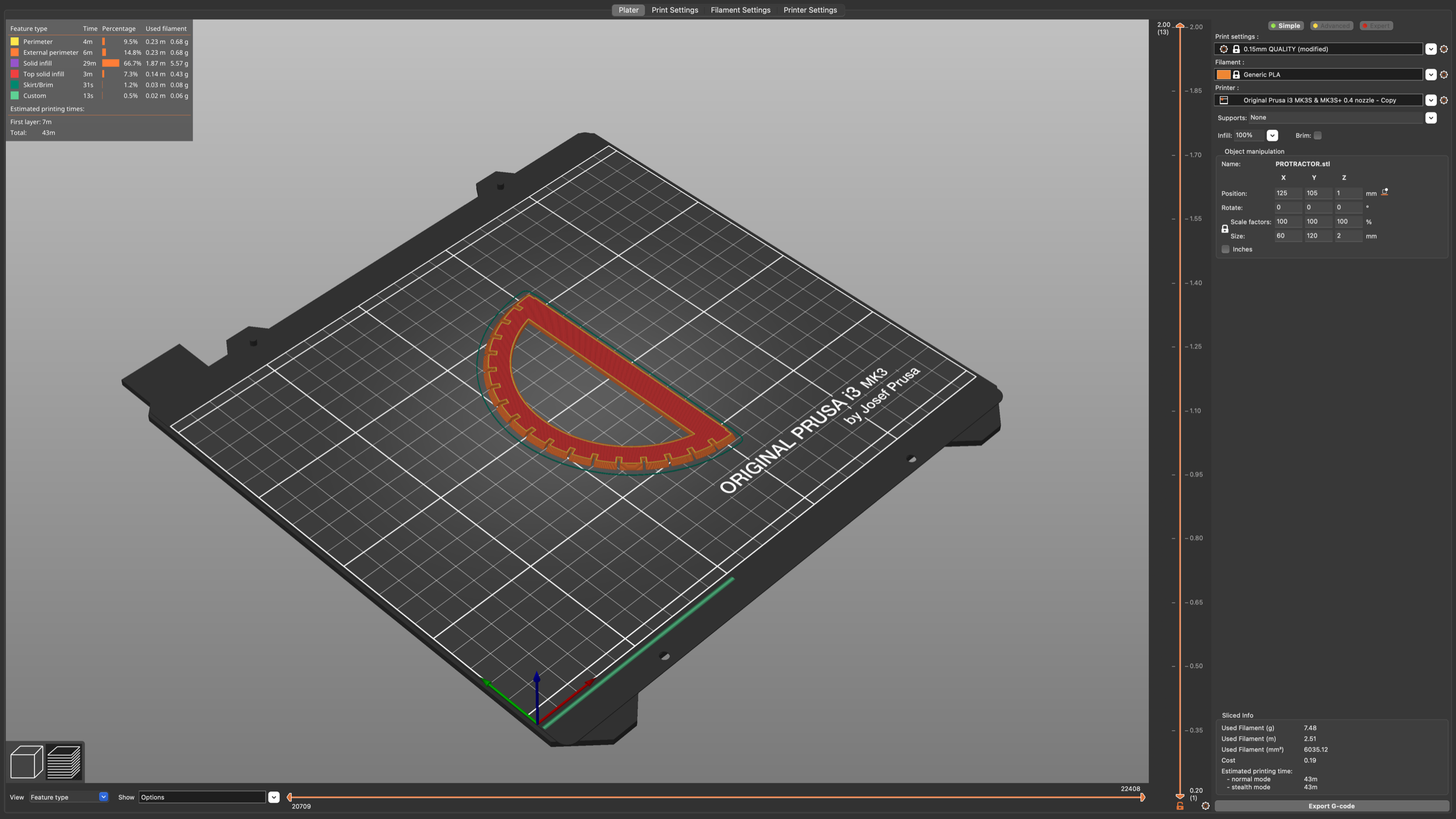1456x819 pixels.
Task: Toggle External perimeter visibility in legend
Action: 99,52
